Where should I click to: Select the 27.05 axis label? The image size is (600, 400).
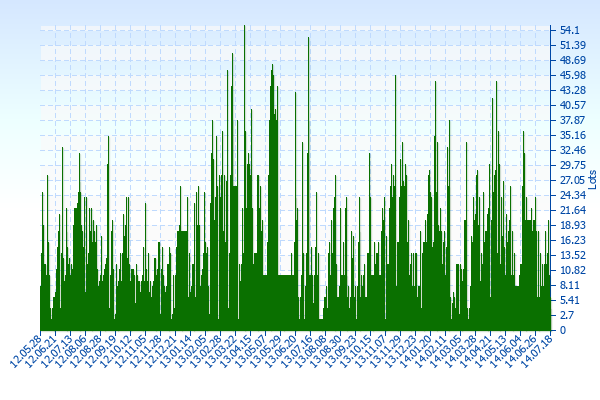(573, 180)
